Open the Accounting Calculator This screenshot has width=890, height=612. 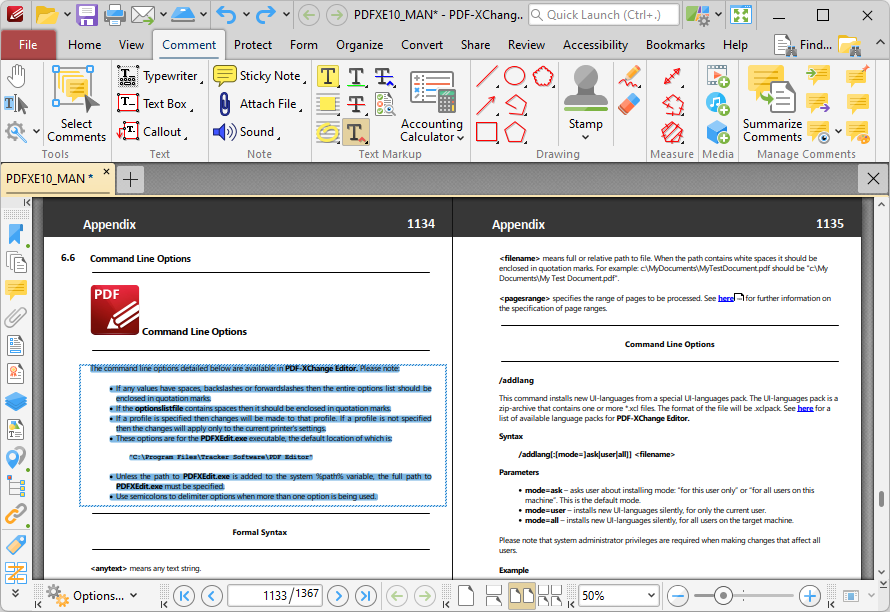click(x=434, y=100)
